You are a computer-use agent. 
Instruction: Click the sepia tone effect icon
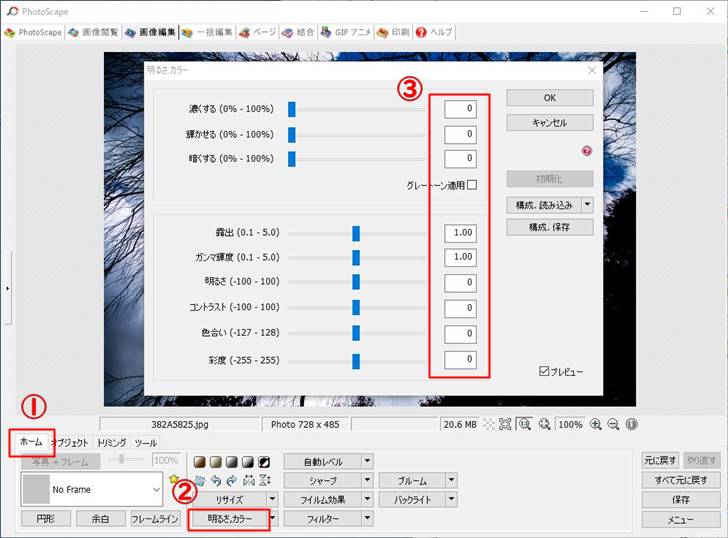200,462
